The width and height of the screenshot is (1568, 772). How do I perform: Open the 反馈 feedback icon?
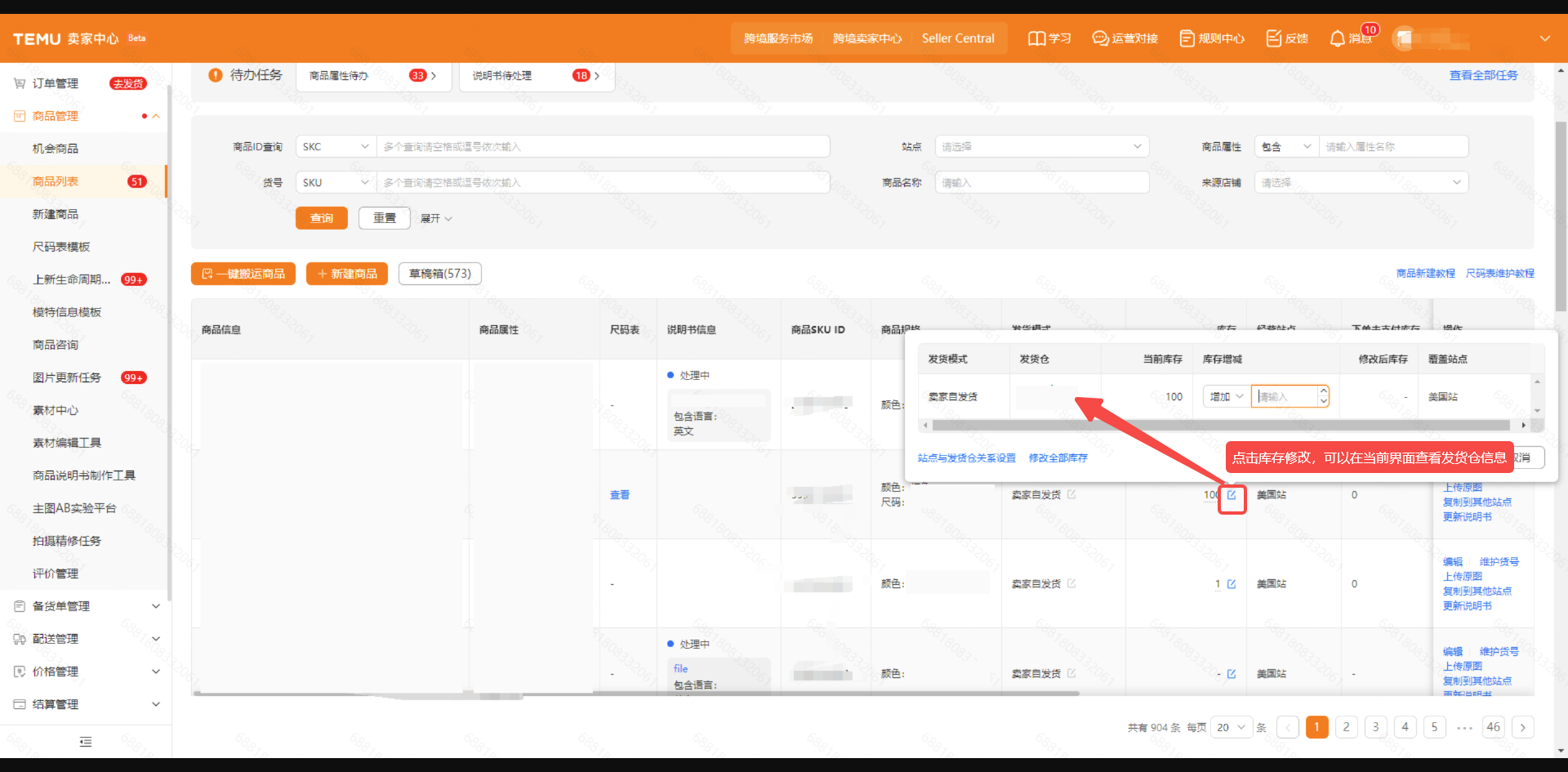pyautogui.click(x=1273, y=38)
